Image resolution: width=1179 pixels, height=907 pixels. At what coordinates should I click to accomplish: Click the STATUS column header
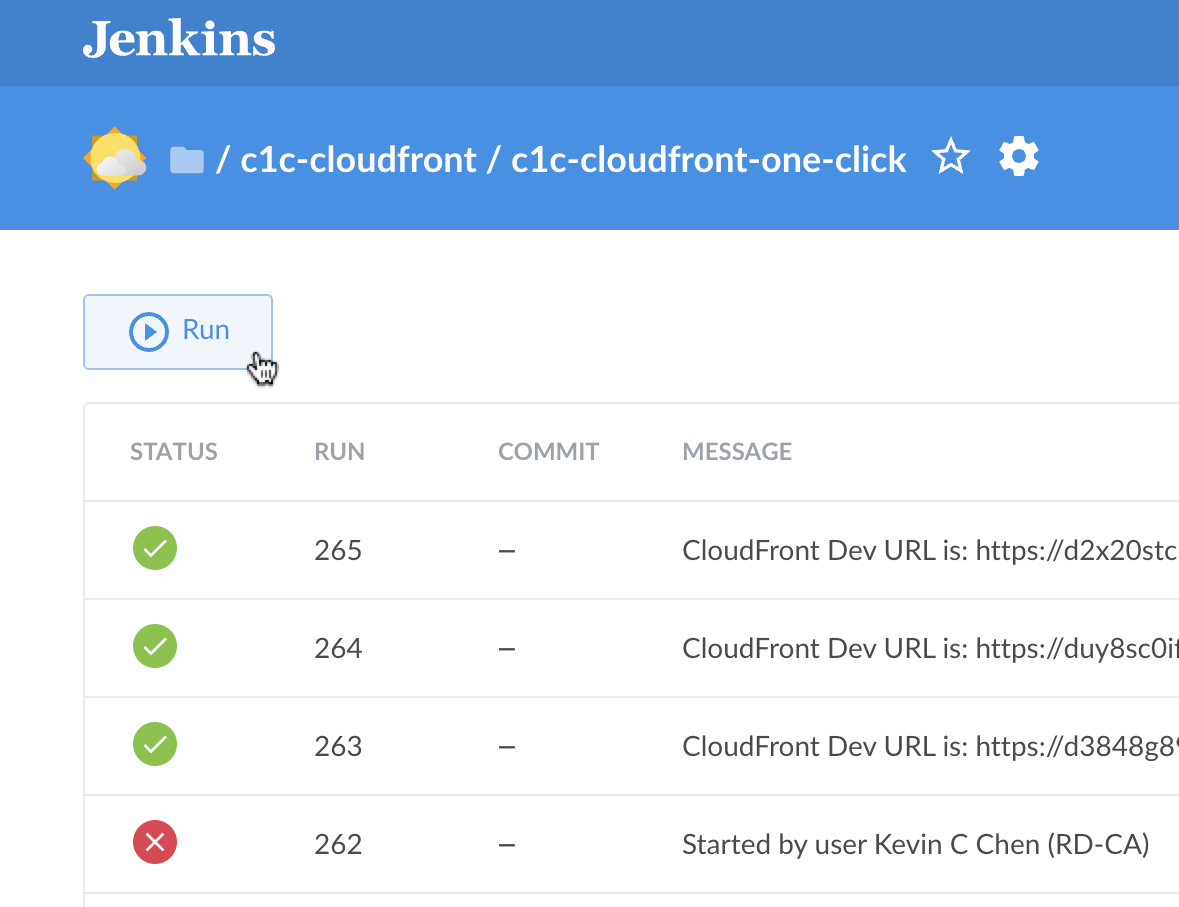coord(174,451)
